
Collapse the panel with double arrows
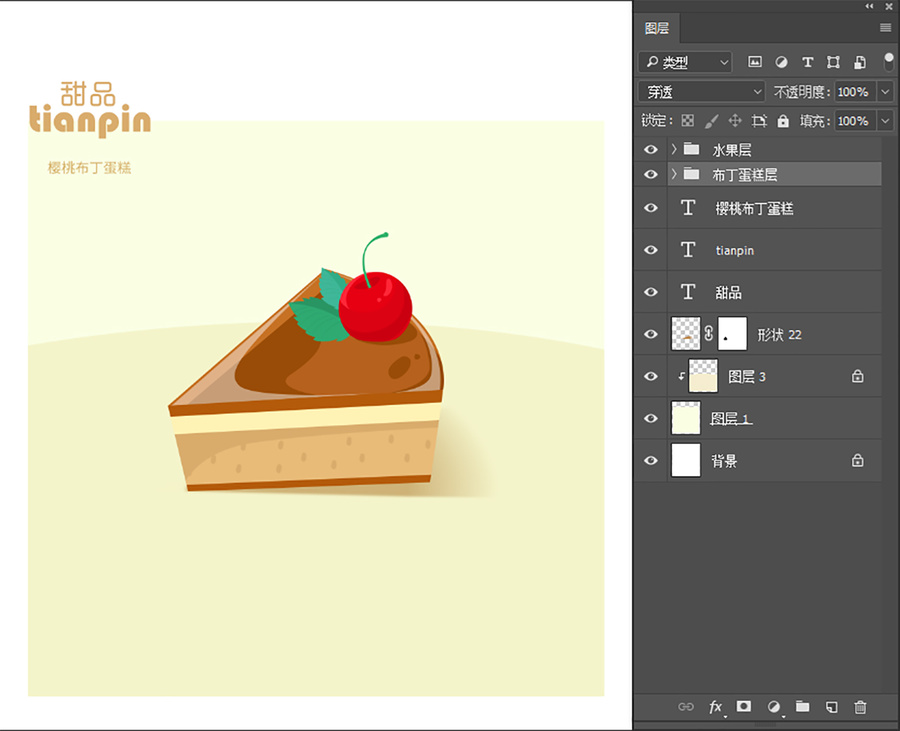tap(870, 6)
